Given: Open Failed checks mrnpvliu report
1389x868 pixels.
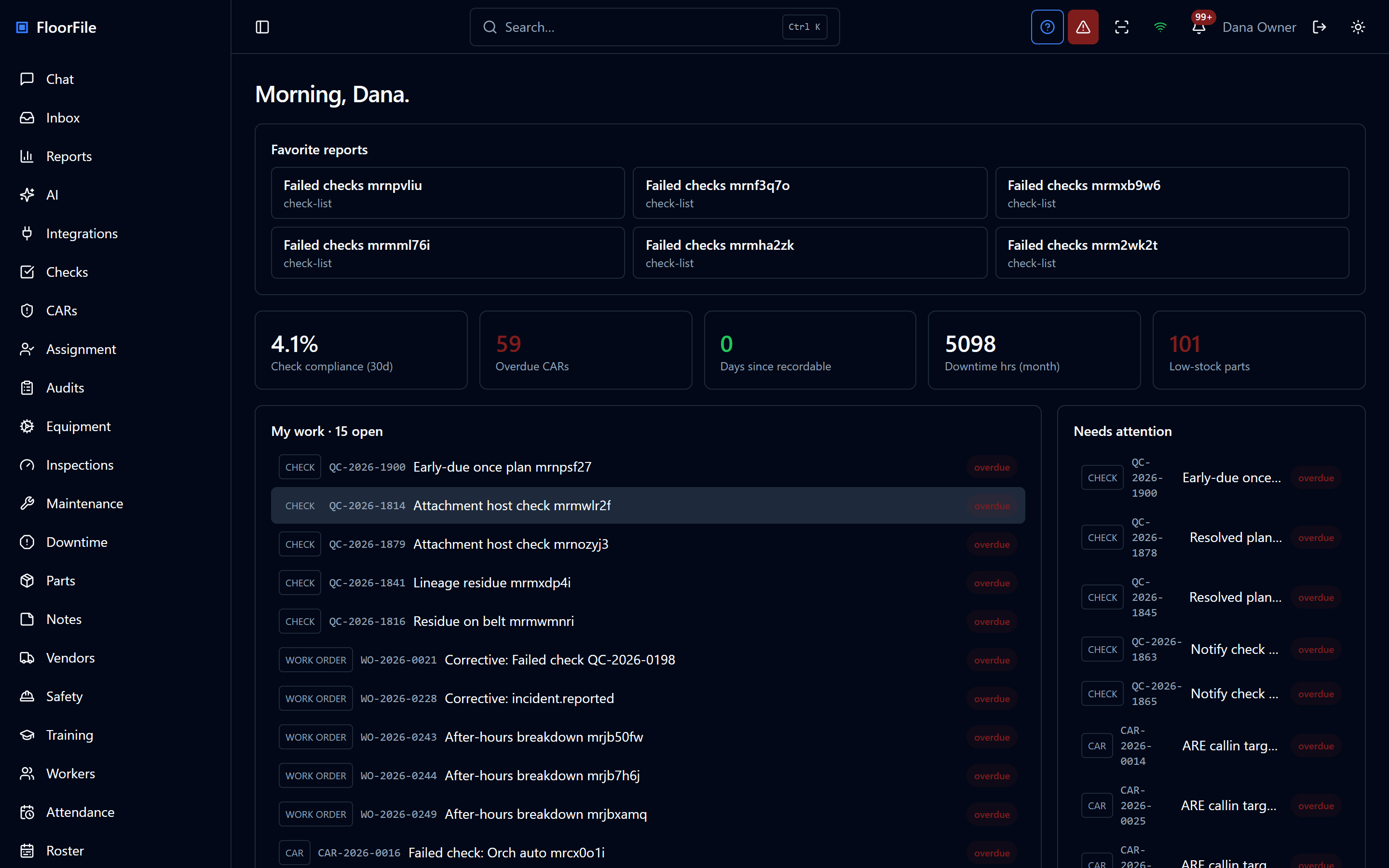Looking at the screenshot, I should pos(448,193).
